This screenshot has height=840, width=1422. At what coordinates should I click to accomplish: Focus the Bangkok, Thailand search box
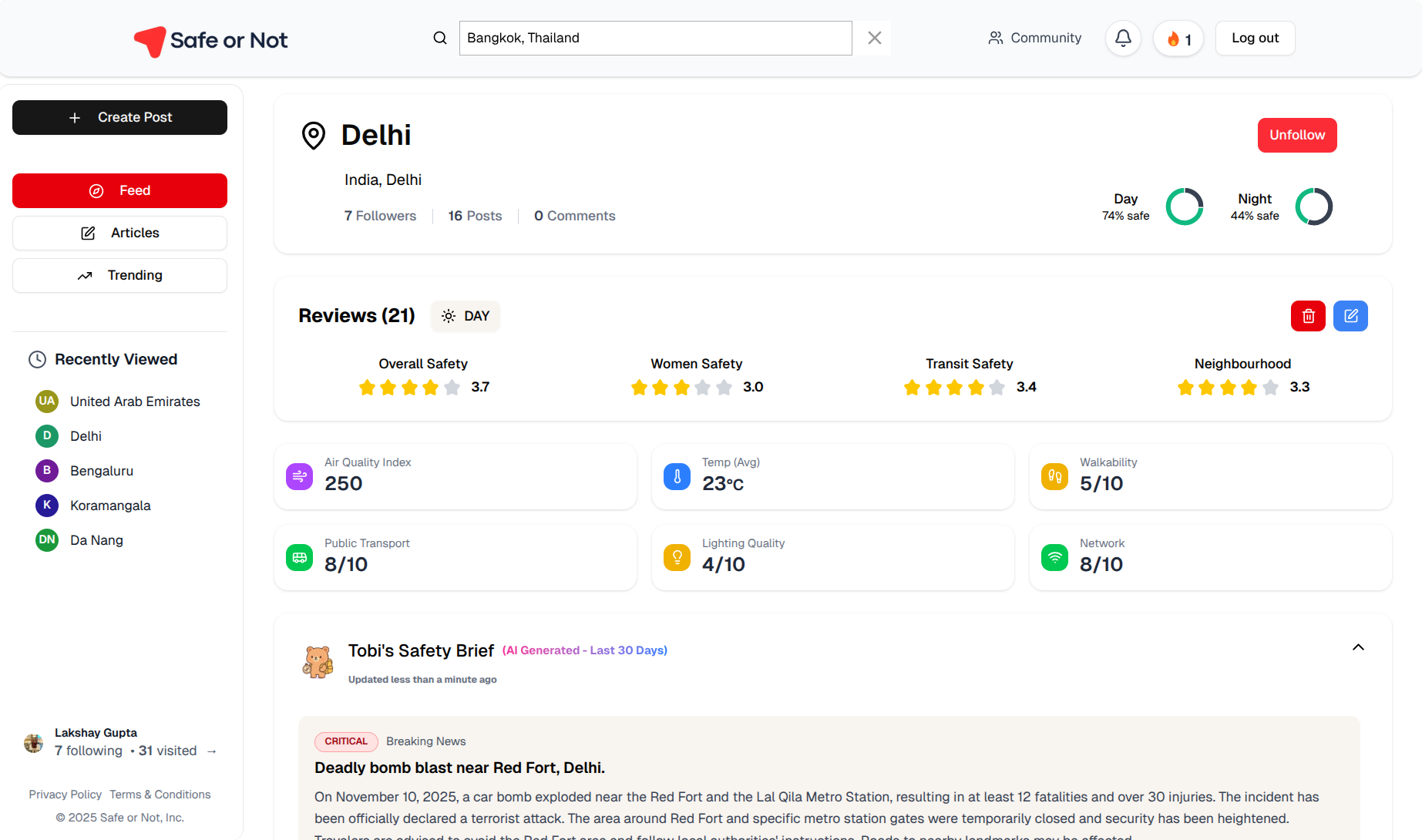coord(655,38)
